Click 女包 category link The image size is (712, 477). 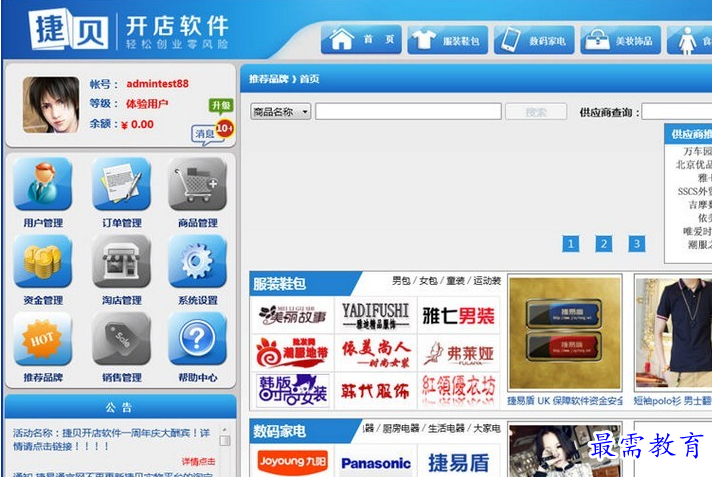[428, 281]
